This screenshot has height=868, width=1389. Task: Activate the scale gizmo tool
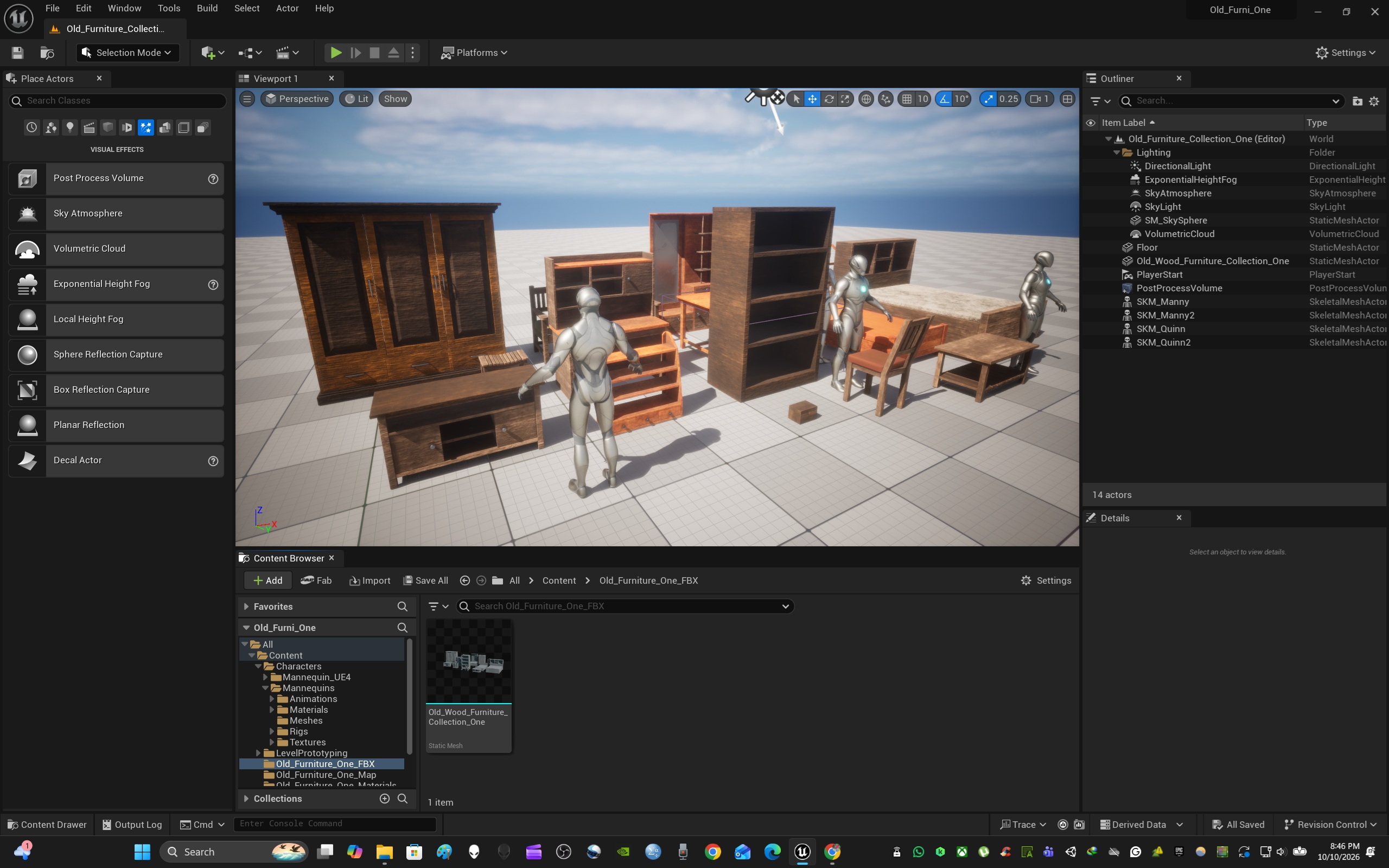845,99
